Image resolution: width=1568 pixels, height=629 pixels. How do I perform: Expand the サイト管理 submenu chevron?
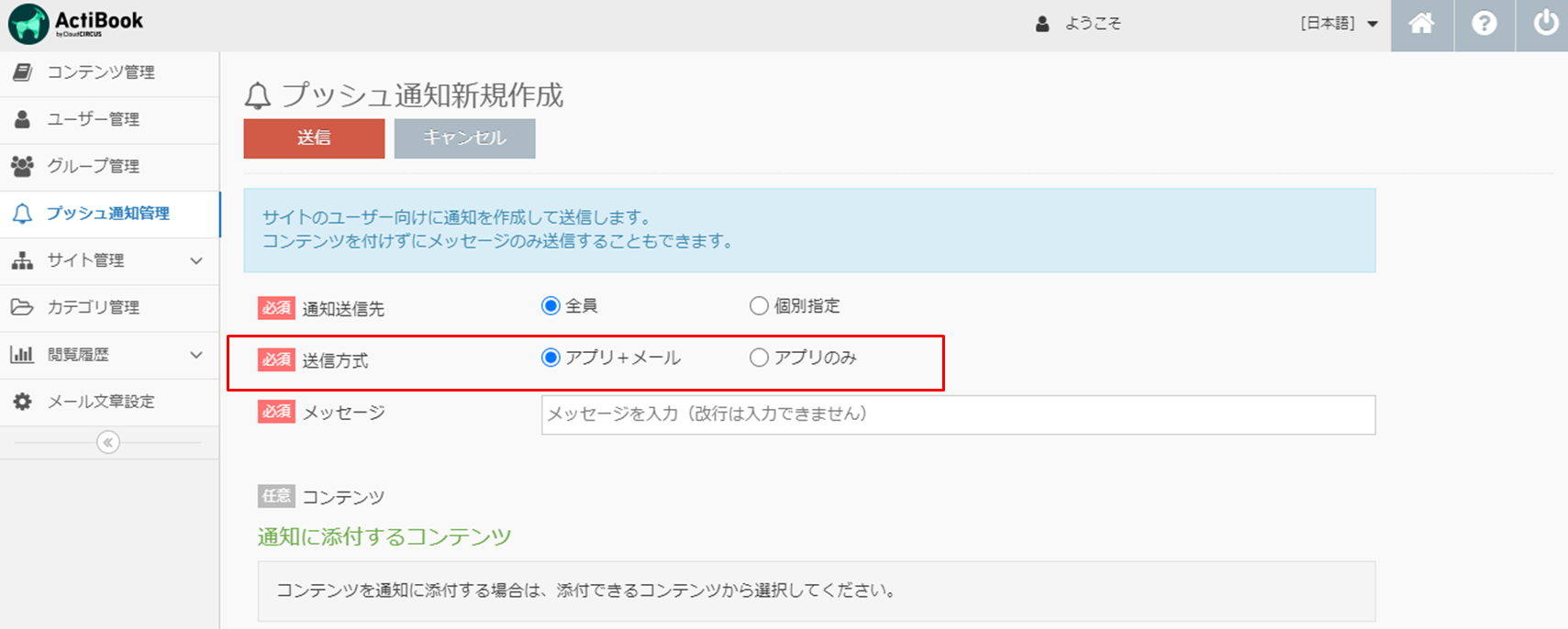(196, 260)
